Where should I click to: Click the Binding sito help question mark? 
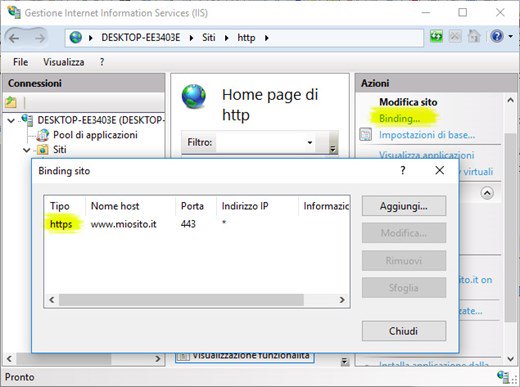[x=403, y=171]
